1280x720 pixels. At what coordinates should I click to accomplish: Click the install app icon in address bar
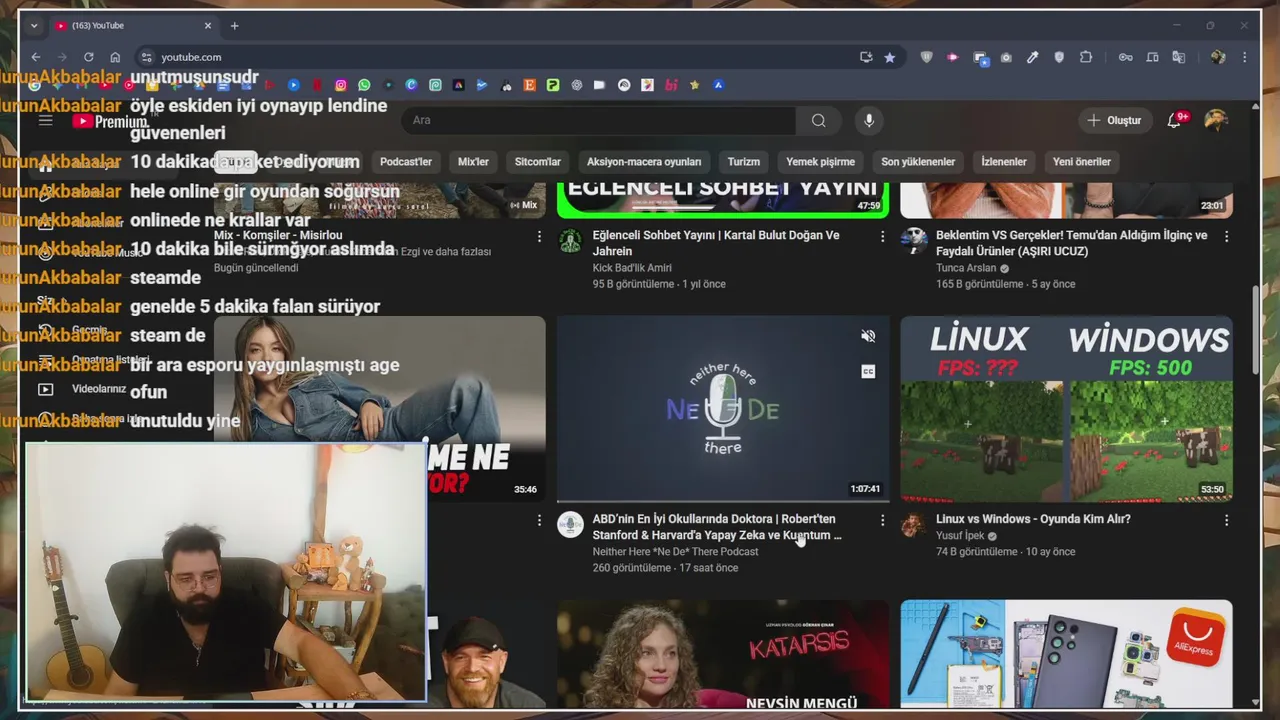866,57
